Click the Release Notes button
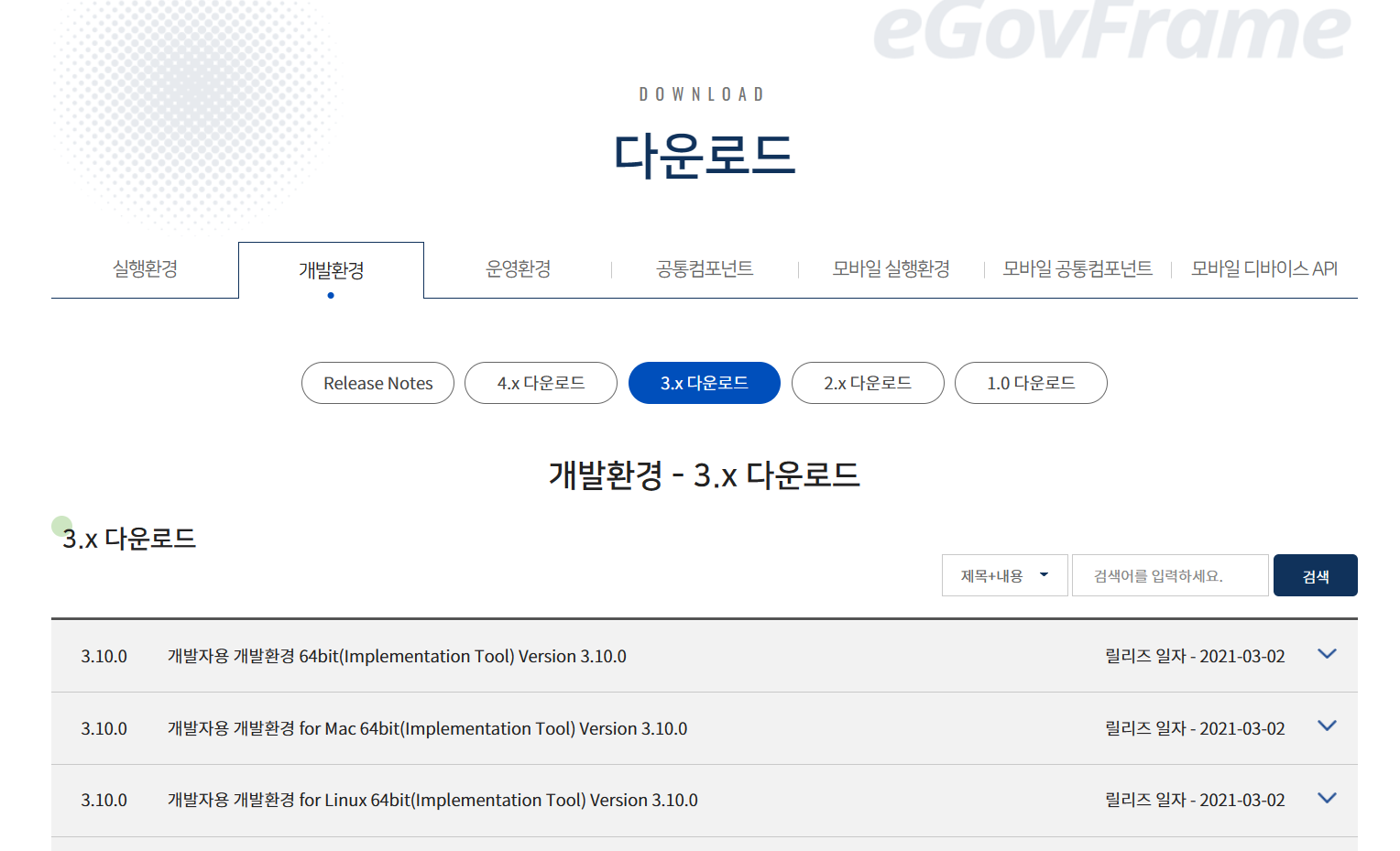The image size is (1400, 851). coord(377,383)
